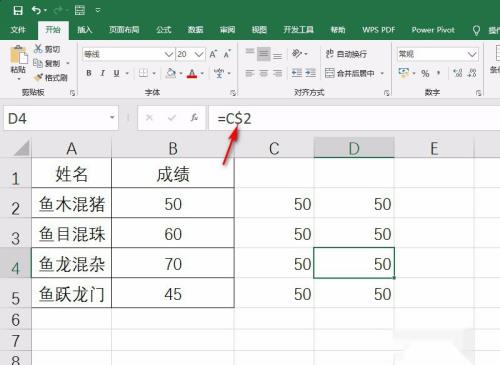The width and height of the screenshot is (500, 365).
Task: Click the phonetic guide 文 icon
Action: point(219,73)
